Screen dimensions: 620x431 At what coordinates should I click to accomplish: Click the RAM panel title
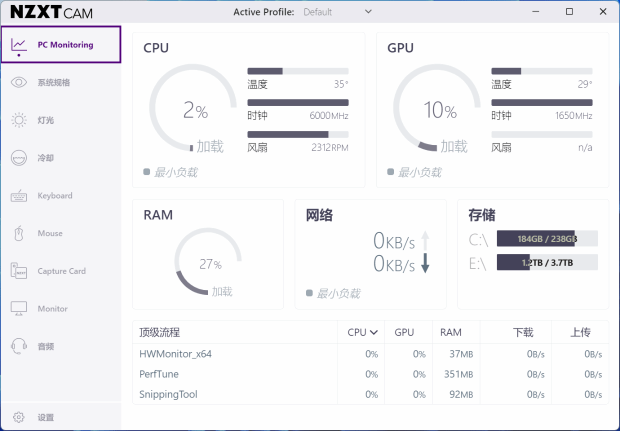click(158, 215)
